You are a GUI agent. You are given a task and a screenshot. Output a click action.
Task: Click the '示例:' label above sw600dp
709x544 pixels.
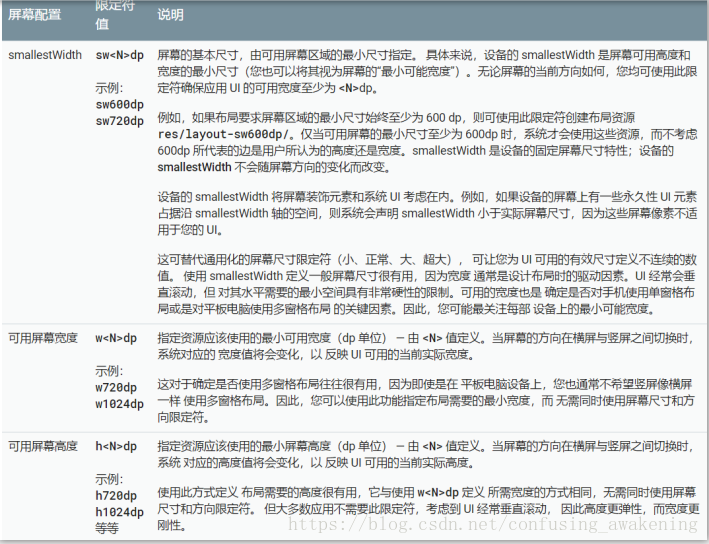tap(109, 88)
